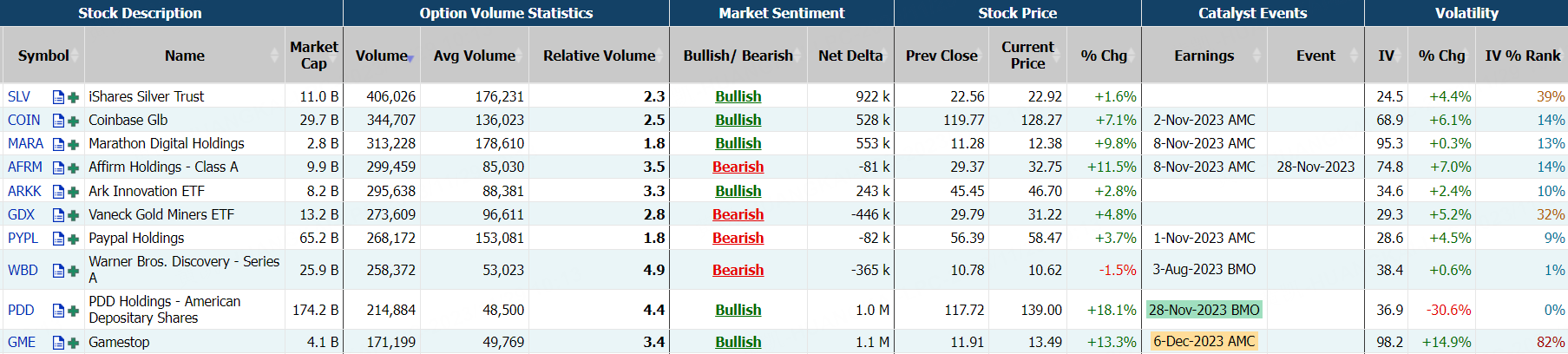1568x354 pixels.
Task: Click the green highlighted 28-Nov-2023 BMO earnings
Action: pos(1204,311)
